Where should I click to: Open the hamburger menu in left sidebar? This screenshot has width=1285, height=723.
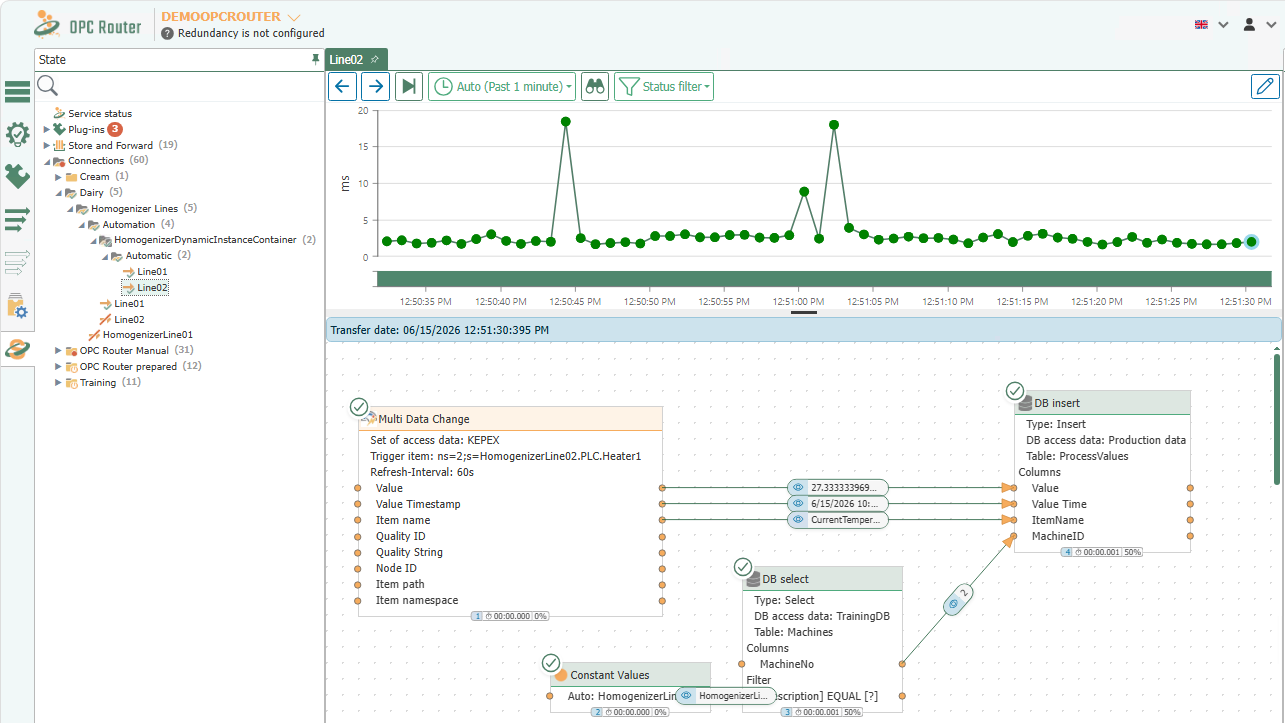coord(17,93)
